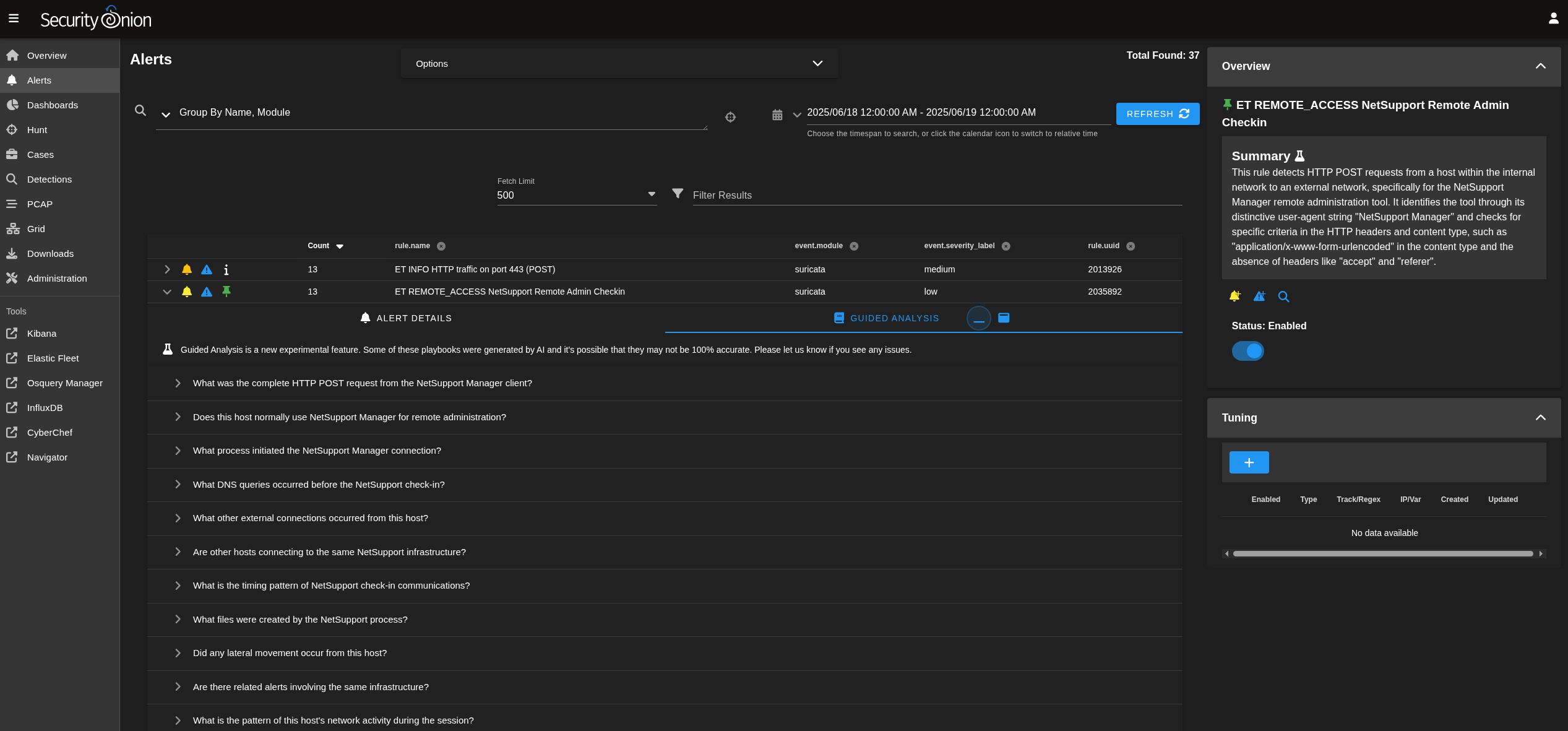The width and height of the screenshot is (1568, 731).
Task: Click the magnifier icon in Overview panel
Action: (1284, 296)
